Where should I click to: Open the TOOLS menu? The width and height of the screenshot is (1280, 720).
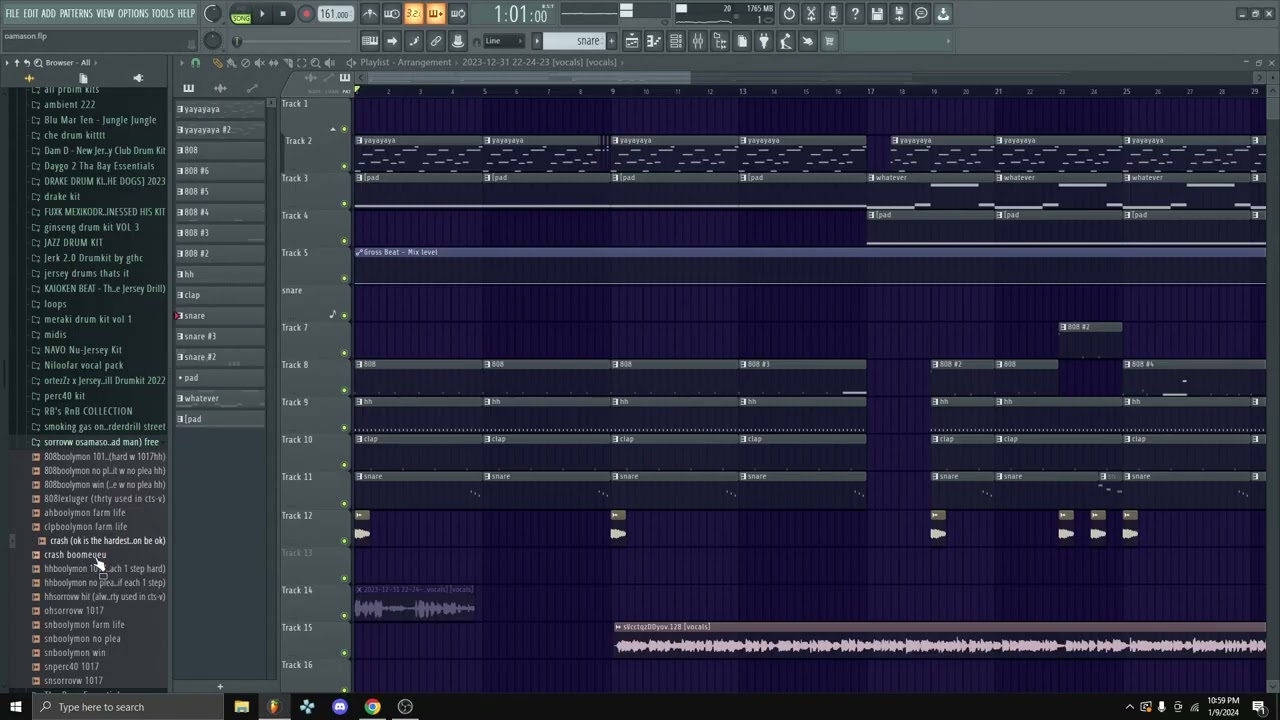click(x=162, y=14)
